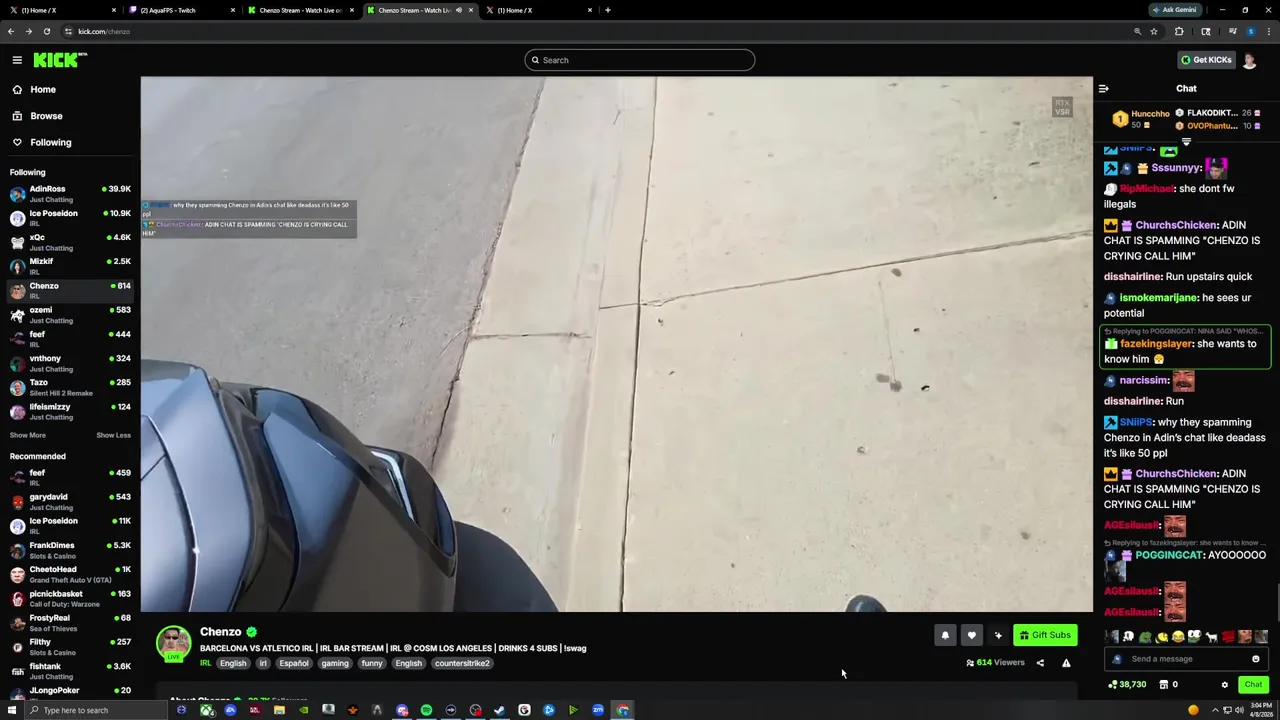Click the funny tag
Screen dimensions: 1280x720
(372, 663)
